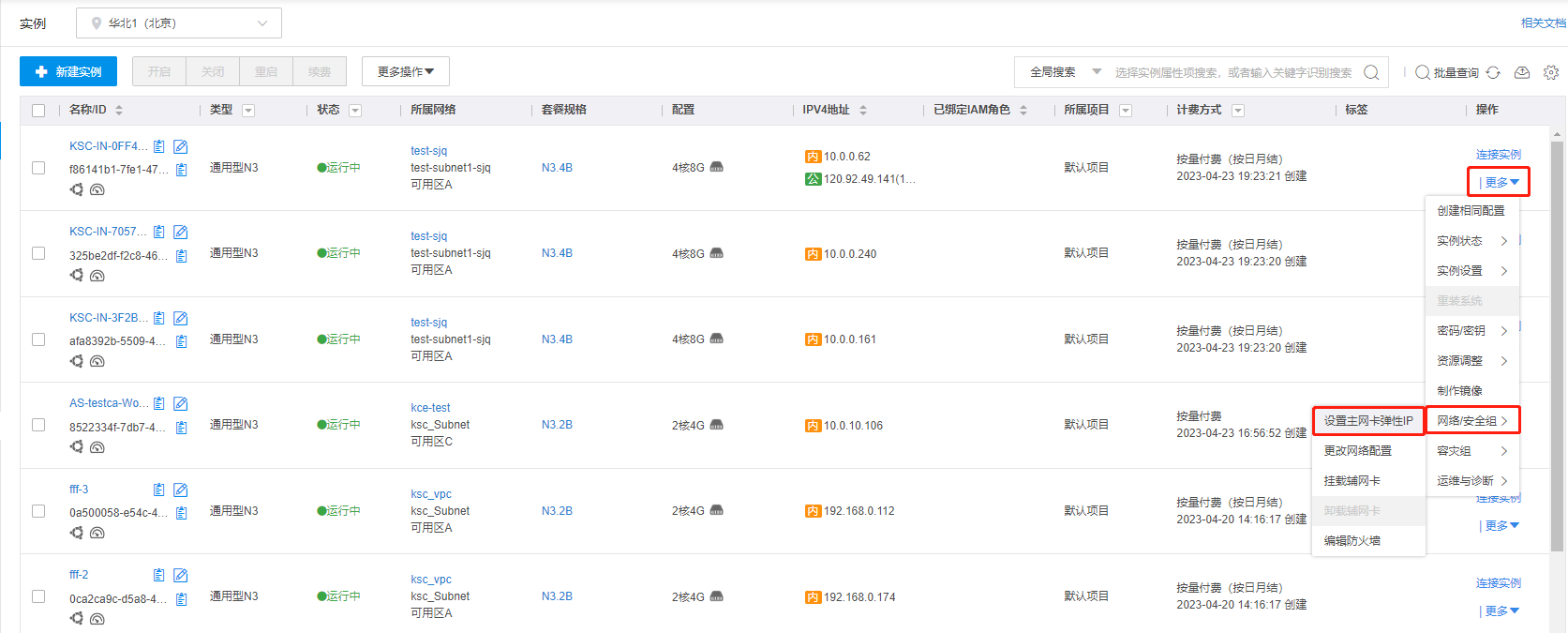
Task: Click the refresh icon beside 批量查询
Action: point(1493,72)
